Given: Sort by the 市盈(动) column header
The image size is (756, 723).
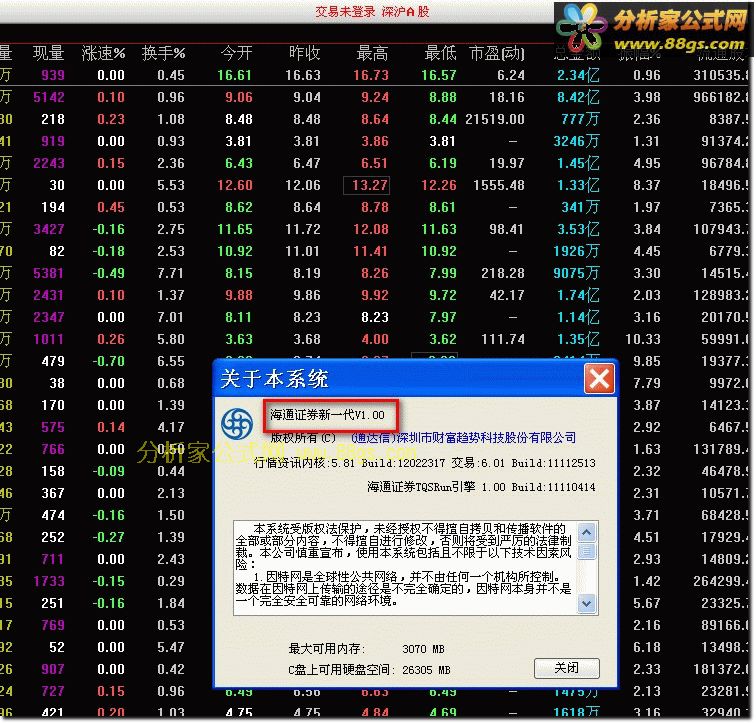Looking at the screenshot, I should 497,53.
